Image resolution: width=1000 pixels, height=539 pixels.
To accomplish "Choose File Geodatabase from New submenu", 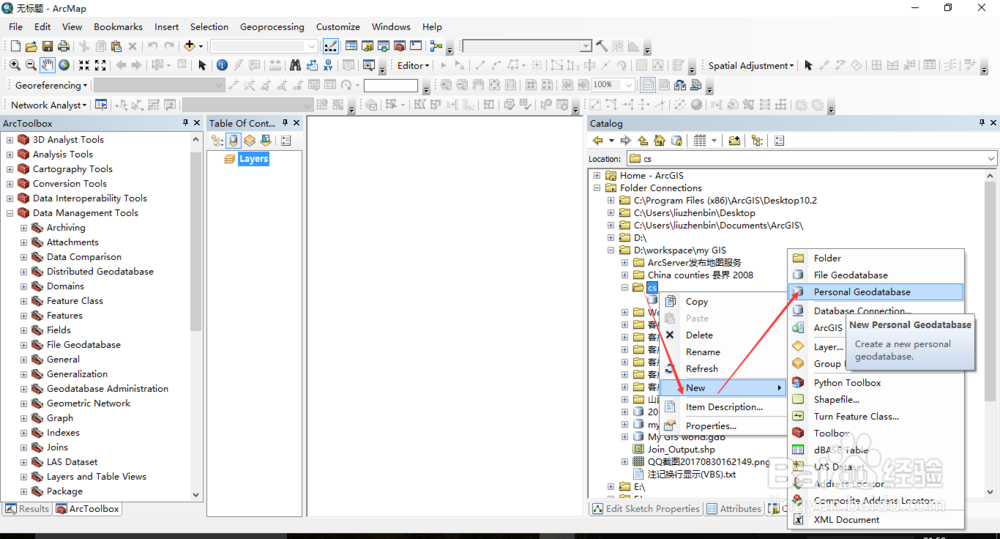I will [x=876, y=275].
